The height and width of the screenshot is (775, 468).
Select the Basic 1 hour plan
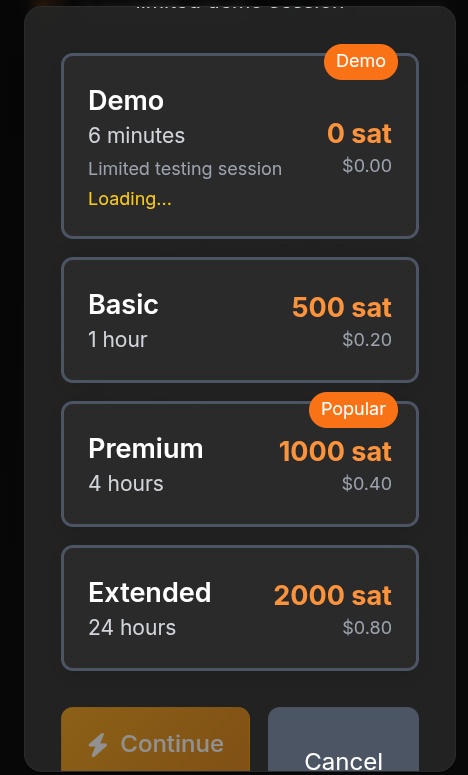240,320
